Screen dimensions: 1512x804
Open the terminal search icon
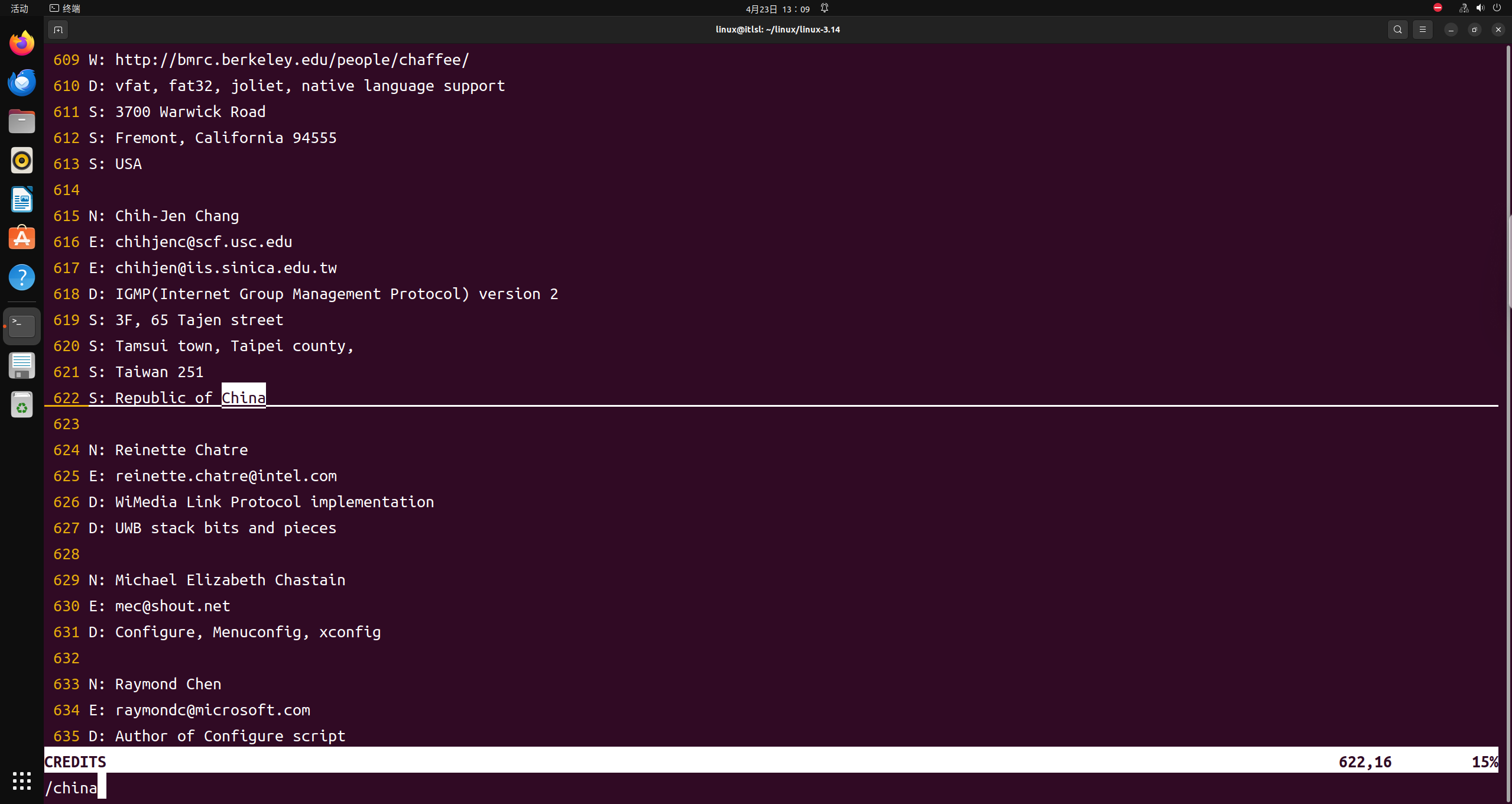1397,30
